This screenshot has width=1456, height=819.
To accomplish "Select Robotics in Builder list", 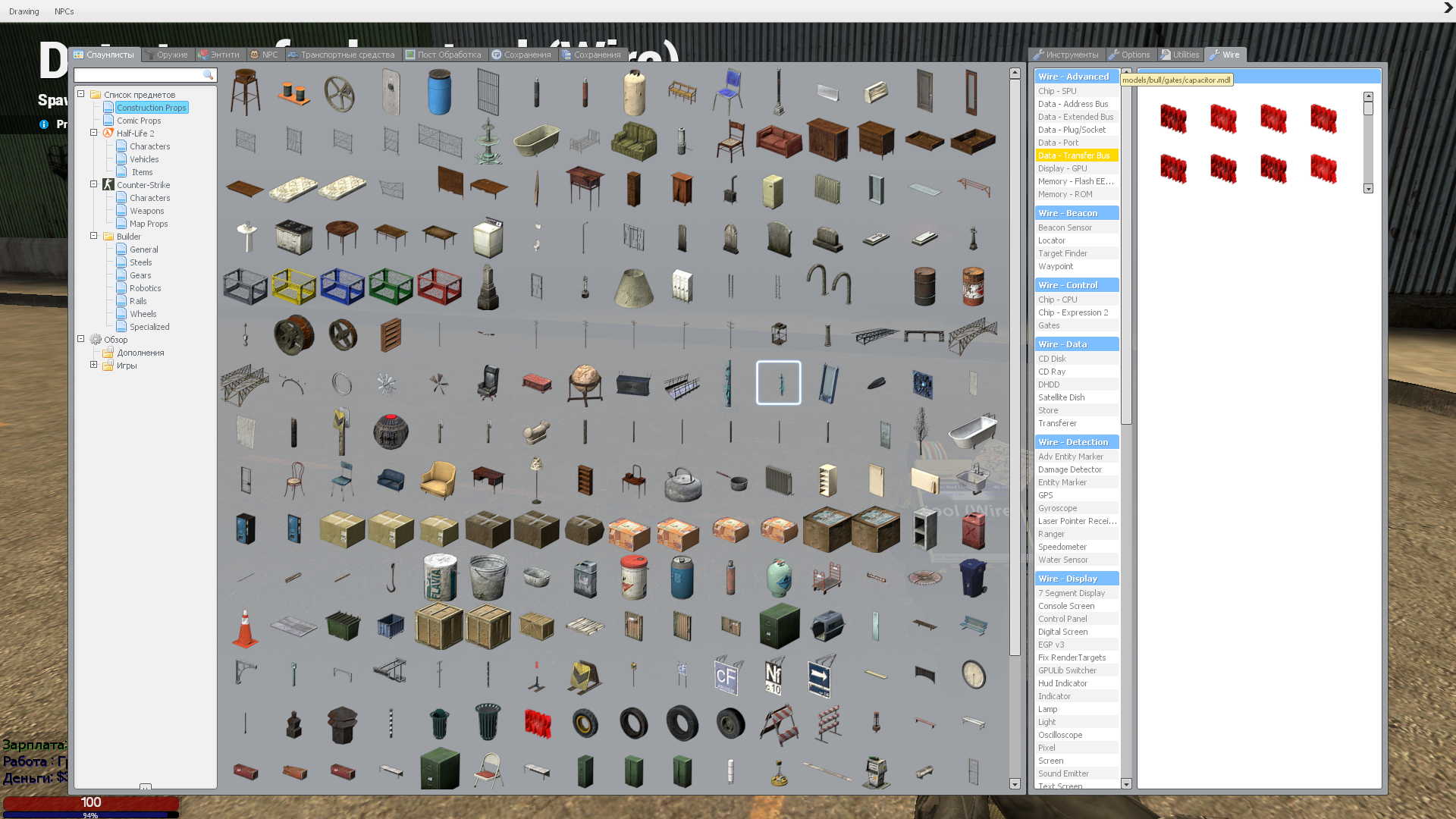I will coord(145,288).
